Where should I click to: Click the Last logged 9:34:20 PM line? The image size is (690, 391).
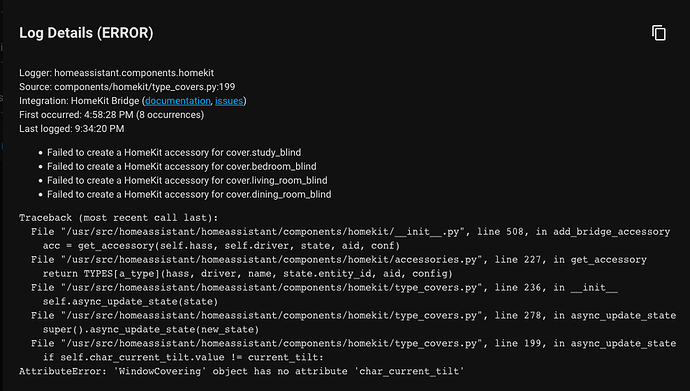click(x=72, y=129)
